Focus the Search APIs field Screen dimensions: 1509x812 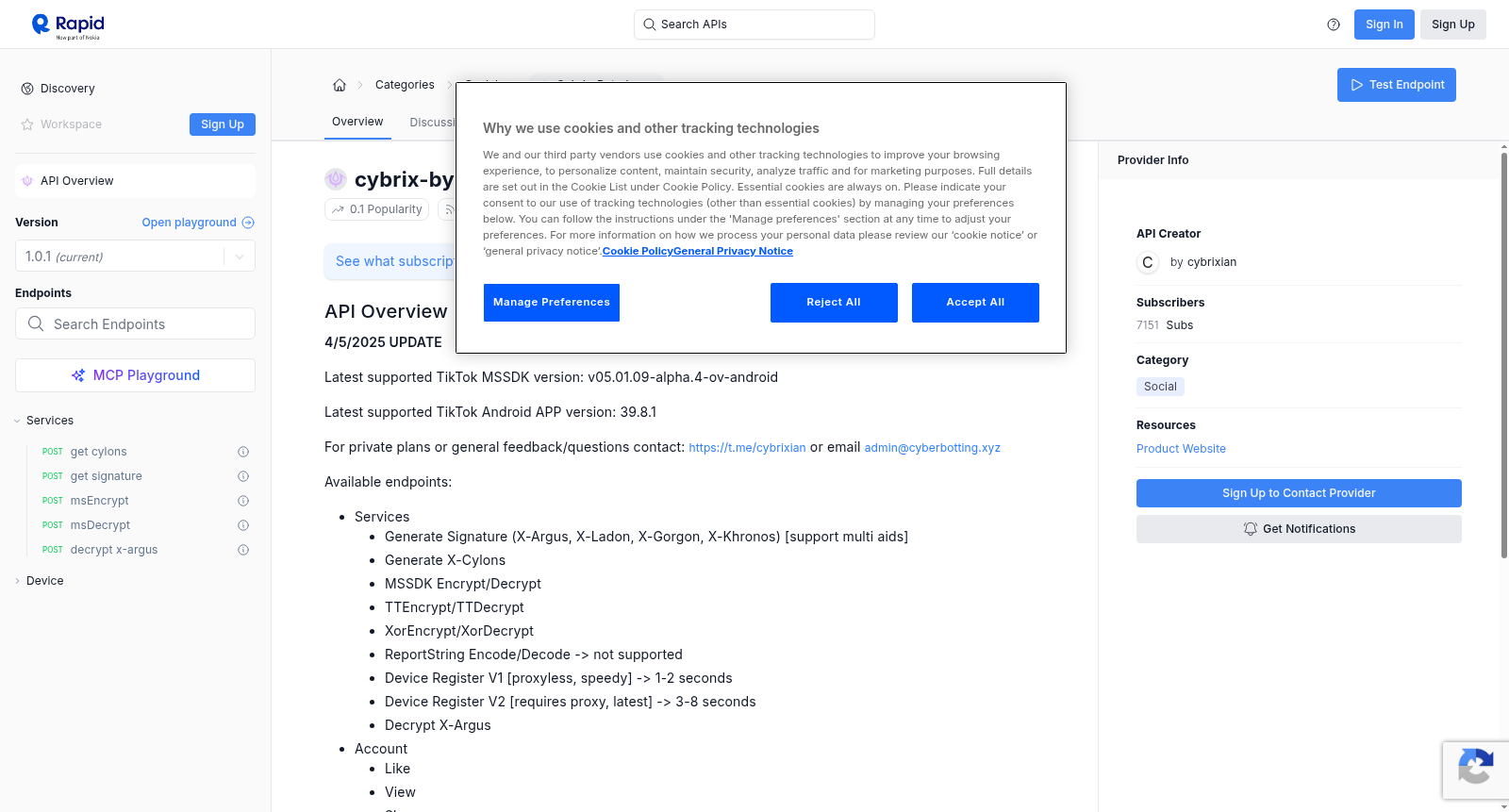(x=754, y=25)
